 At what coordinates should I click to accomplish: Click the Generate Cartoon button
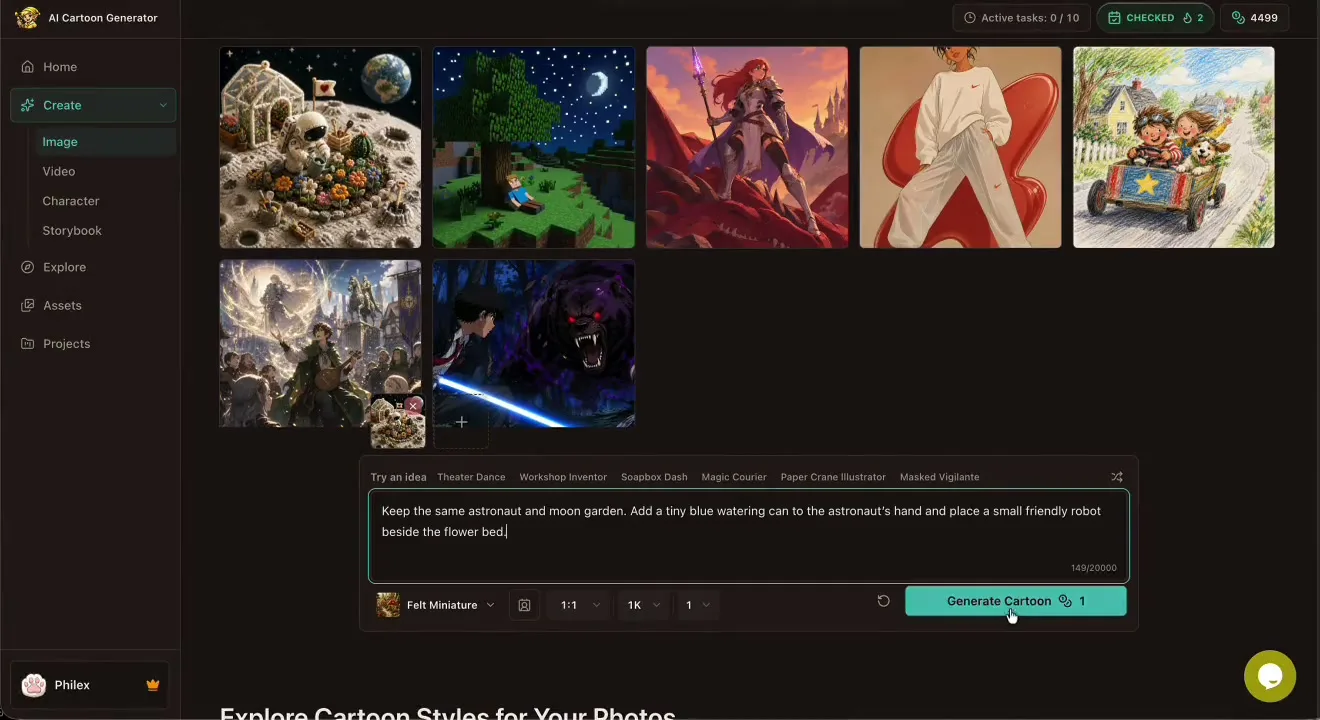tap(1015, 601)
